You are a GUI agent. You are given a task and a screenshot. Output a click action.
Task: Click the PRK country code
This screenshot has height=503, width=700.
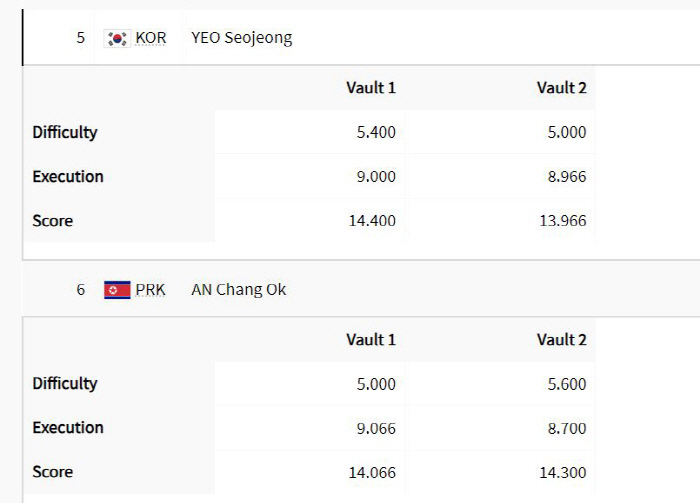point(150,290)
